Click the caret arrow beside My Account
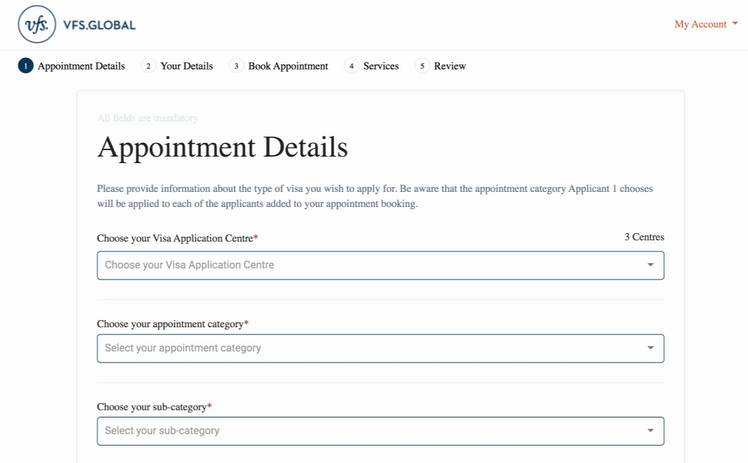The width and height of the screenshot is (748, 463). pyautogui.click(x=735, y=24)
